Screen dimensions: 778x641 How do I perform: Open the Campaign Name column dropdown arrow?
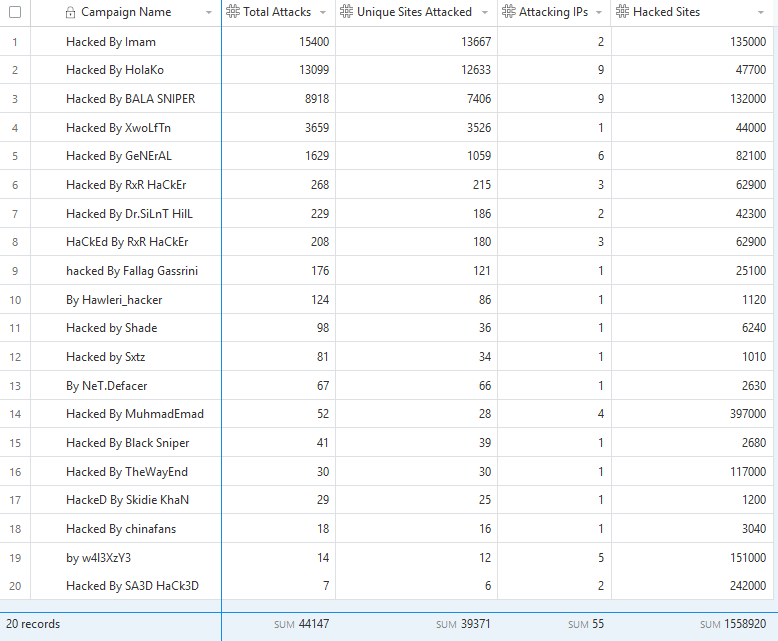click(208, 13)
